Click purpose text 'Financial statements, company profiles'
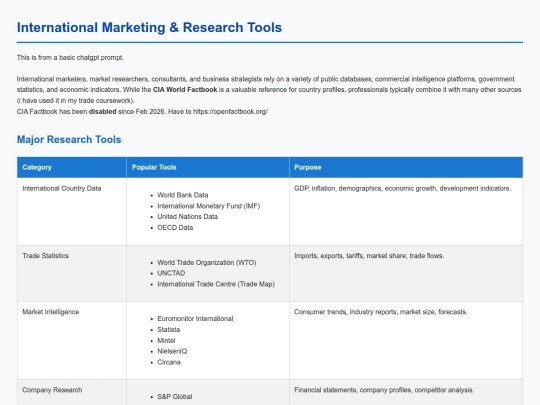Image resolution: width=540 pixels, height=405 pixels. 384,390
